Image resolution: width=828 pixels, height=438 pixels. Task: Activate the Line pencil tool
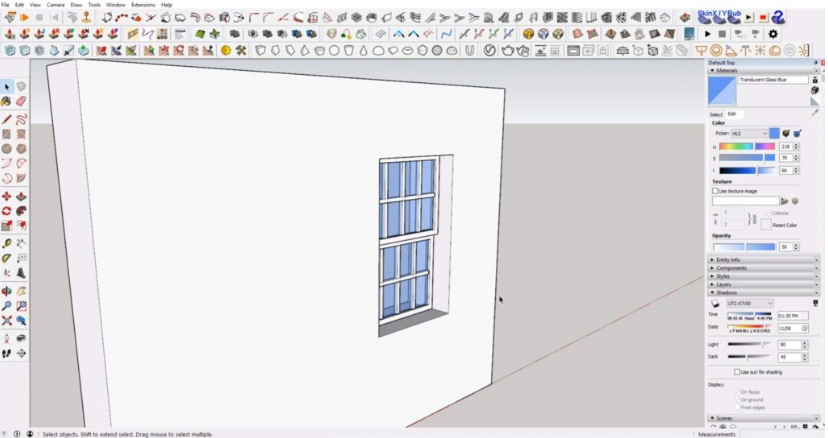6,119
